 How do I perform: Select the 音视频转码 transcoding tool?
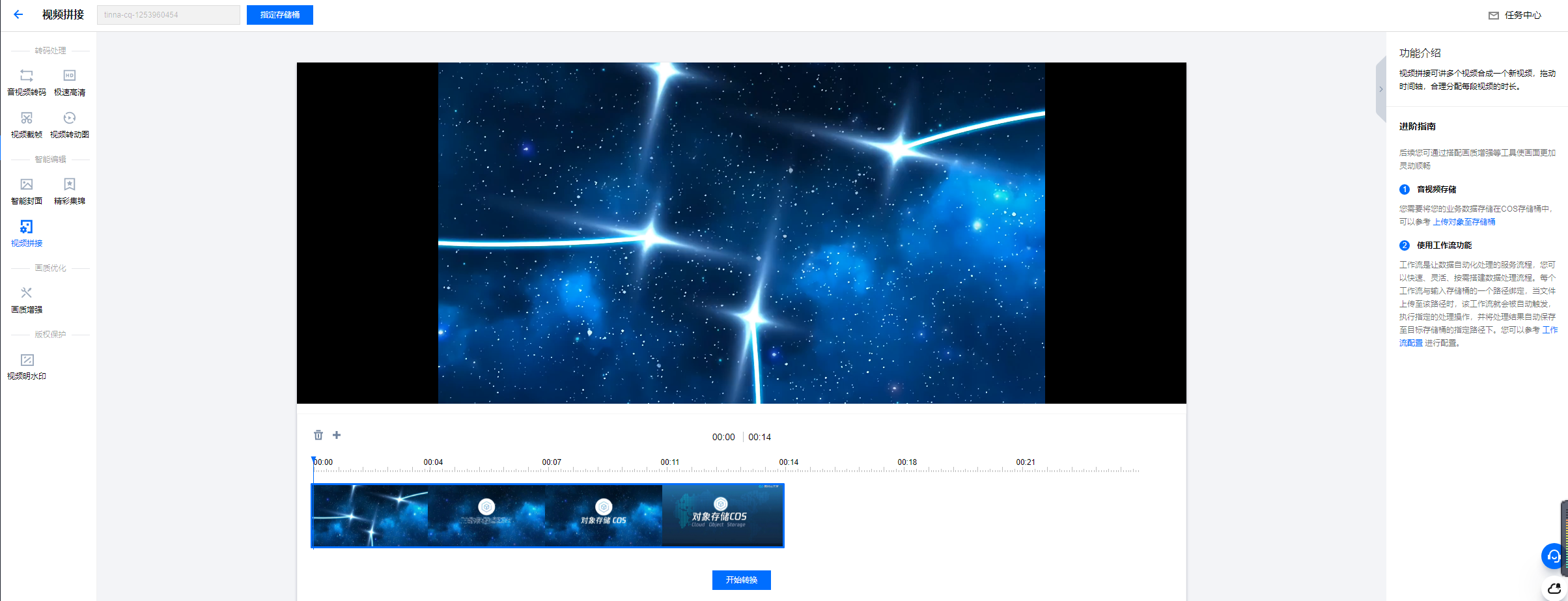[x=27, y=83]
